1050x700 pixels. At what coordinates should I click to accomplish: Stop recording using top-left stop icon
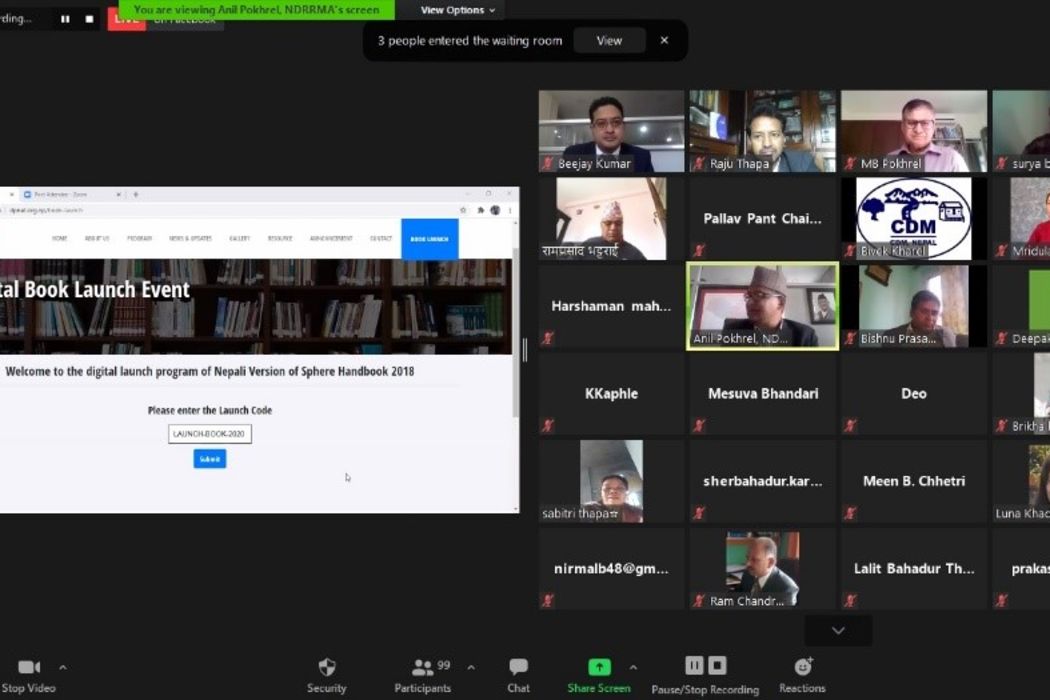click(89, 19)
